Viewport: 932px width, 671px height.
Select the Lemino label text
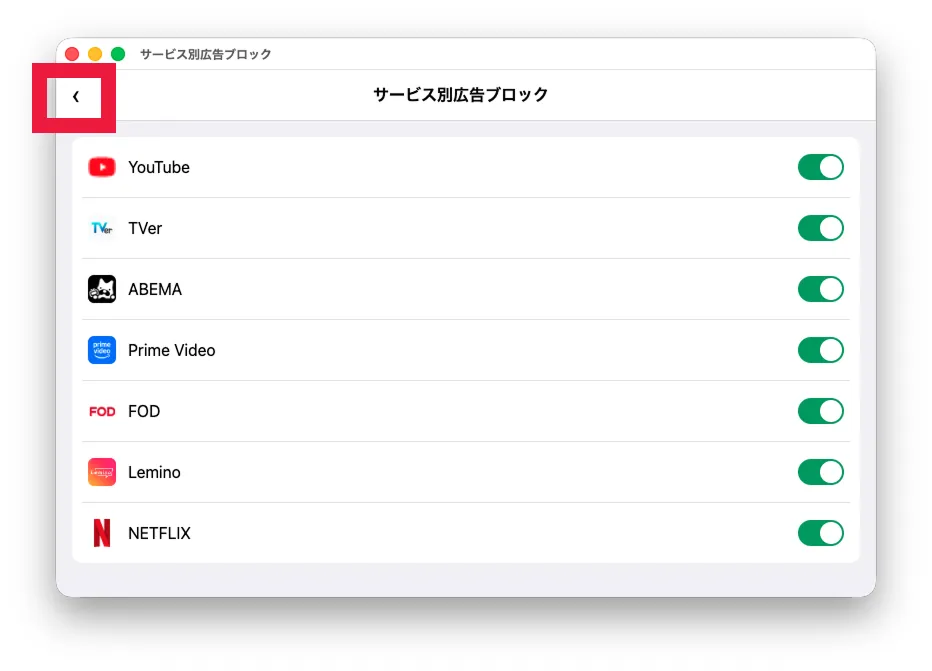pos(154,472)
